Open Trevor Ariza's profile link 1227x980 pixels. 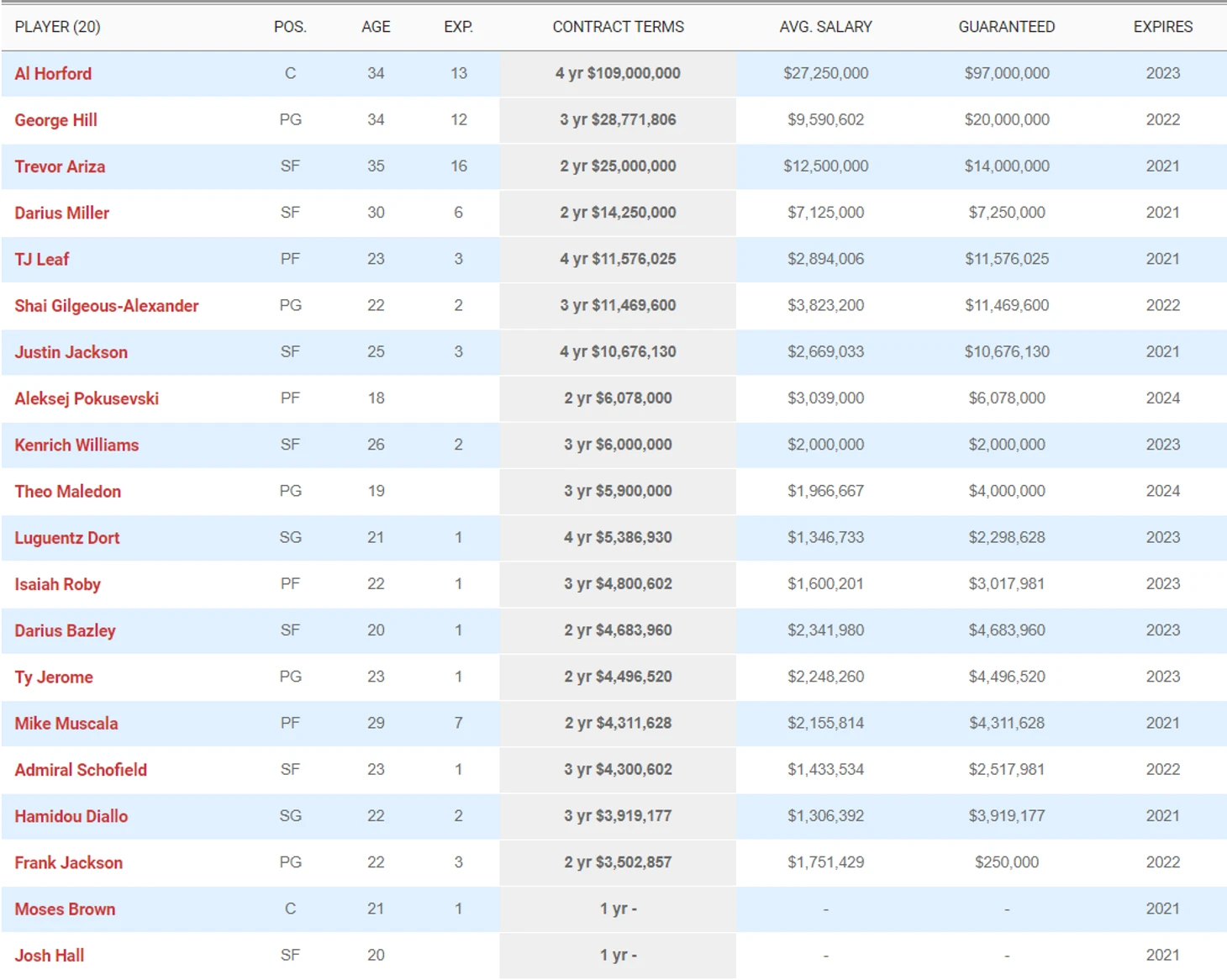[60, 166]
